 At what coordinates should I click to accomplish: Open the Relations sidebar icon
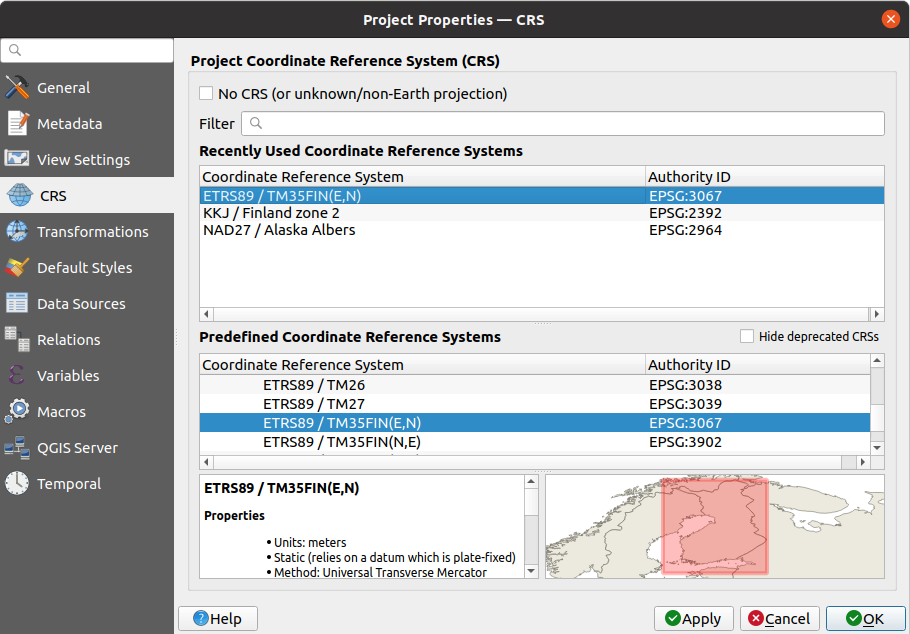(18, 339)
